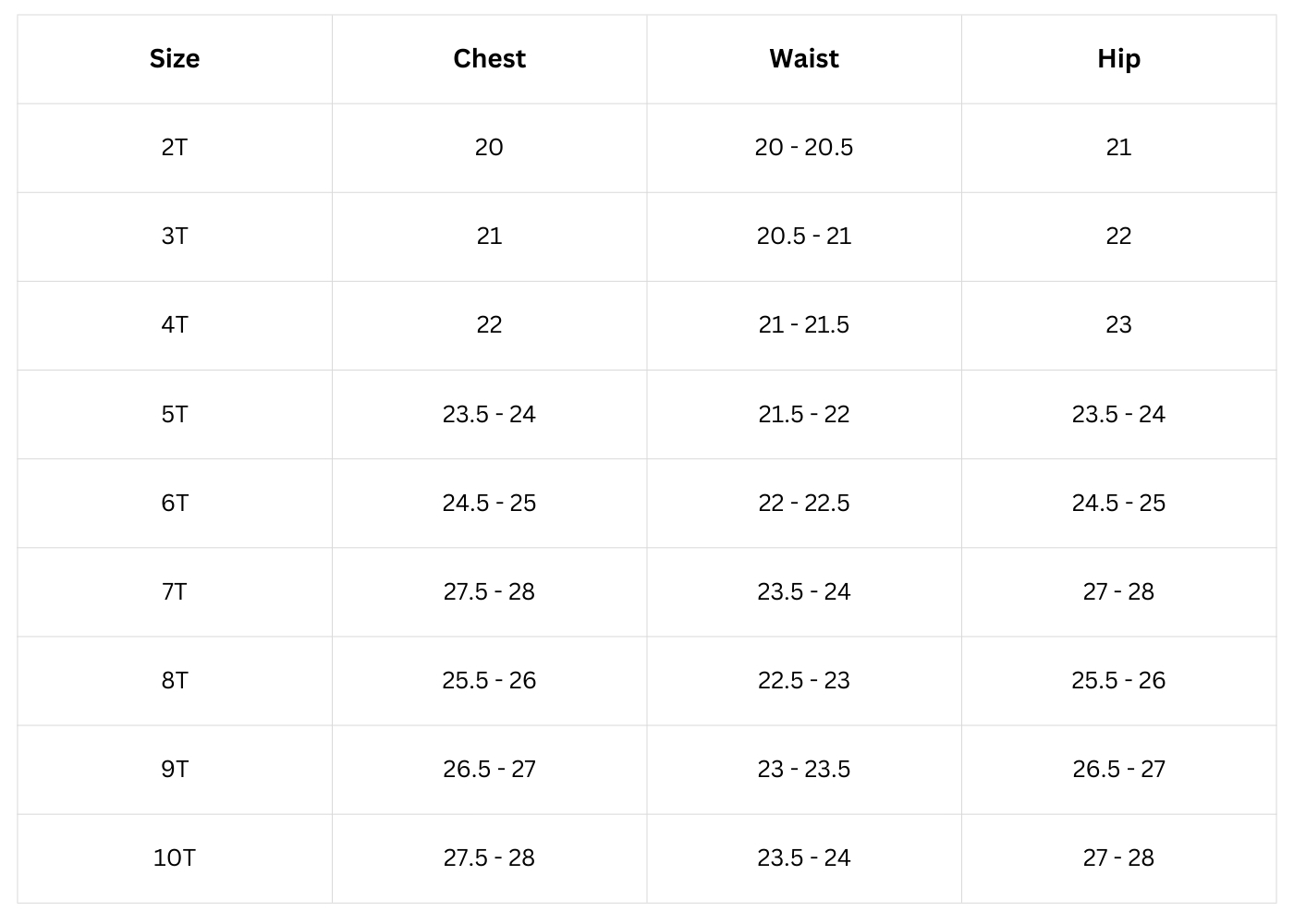Click the 2T chest value 20
Viewport: 1294px width, 924px height.
click(x=489, y=148)
